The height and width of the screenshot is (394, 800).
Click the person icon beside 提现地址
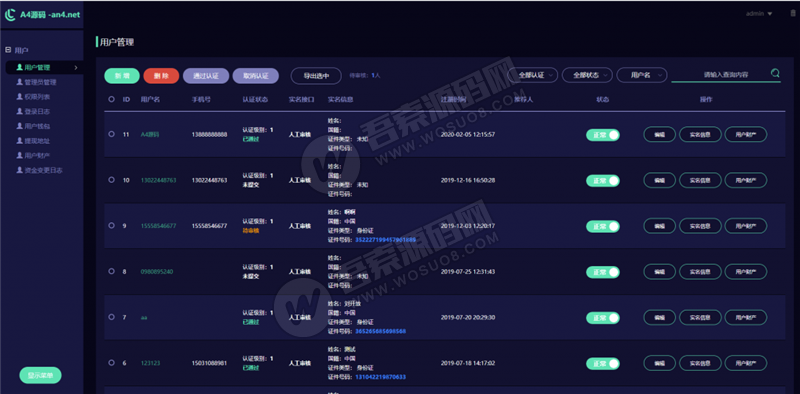pyautogui.click(x=20, y=141)
